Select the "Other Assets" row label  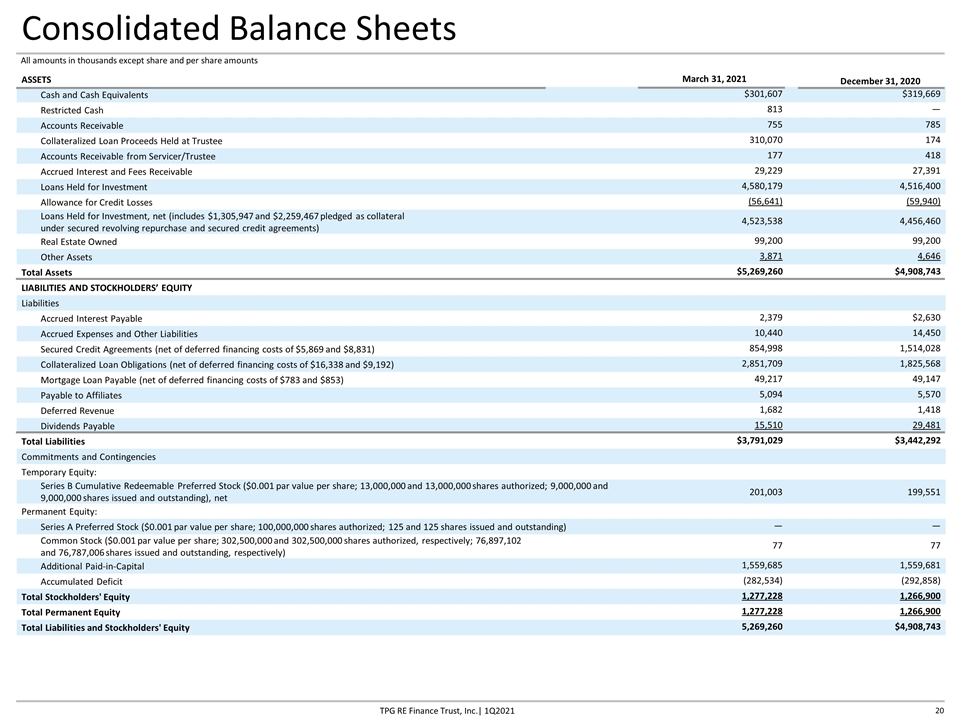(x=66, y=257)
